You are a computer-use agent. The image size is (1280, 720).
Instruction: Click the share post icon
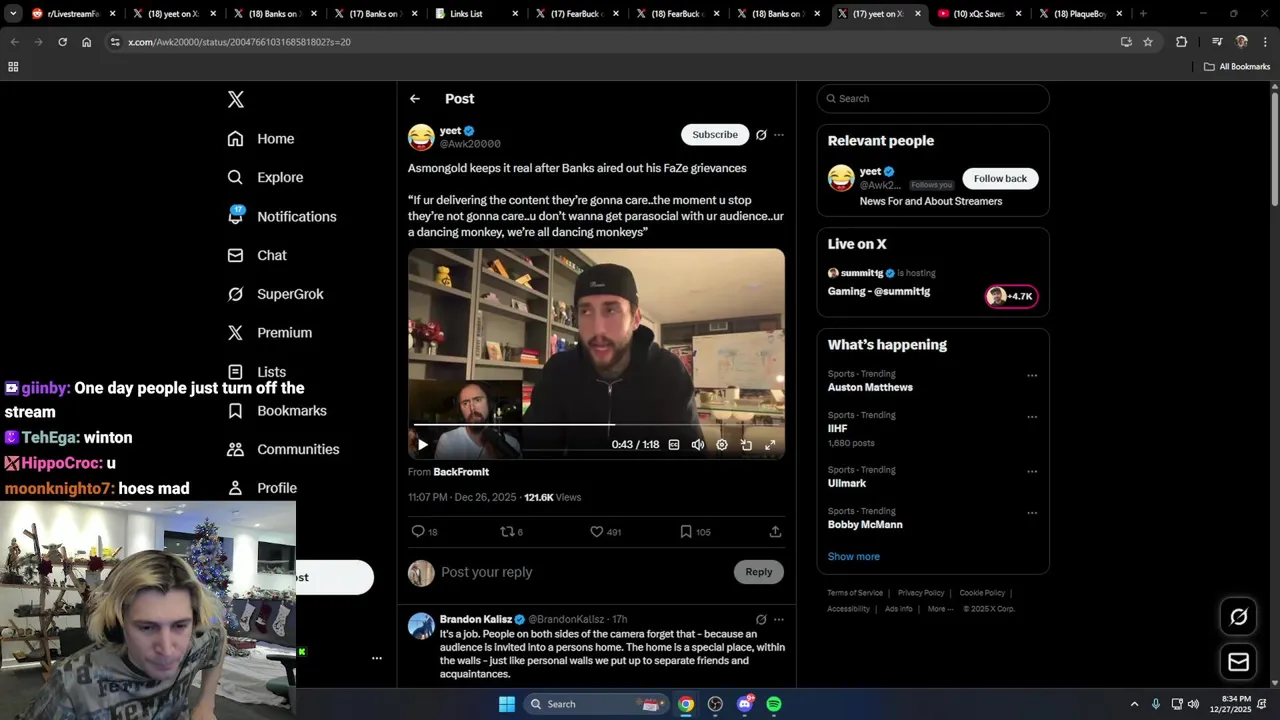[775, 532]
